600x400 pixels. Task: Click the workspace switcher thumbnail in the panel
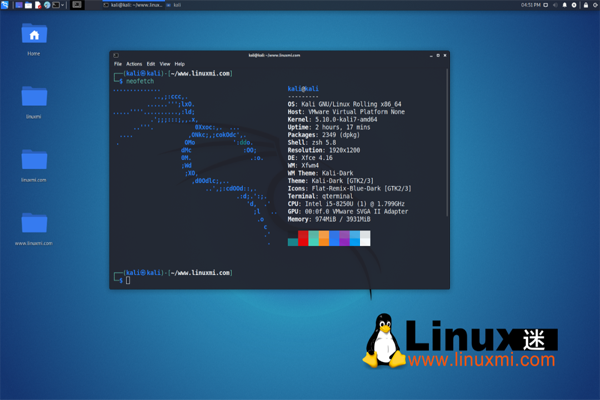[x=77, y=5]
